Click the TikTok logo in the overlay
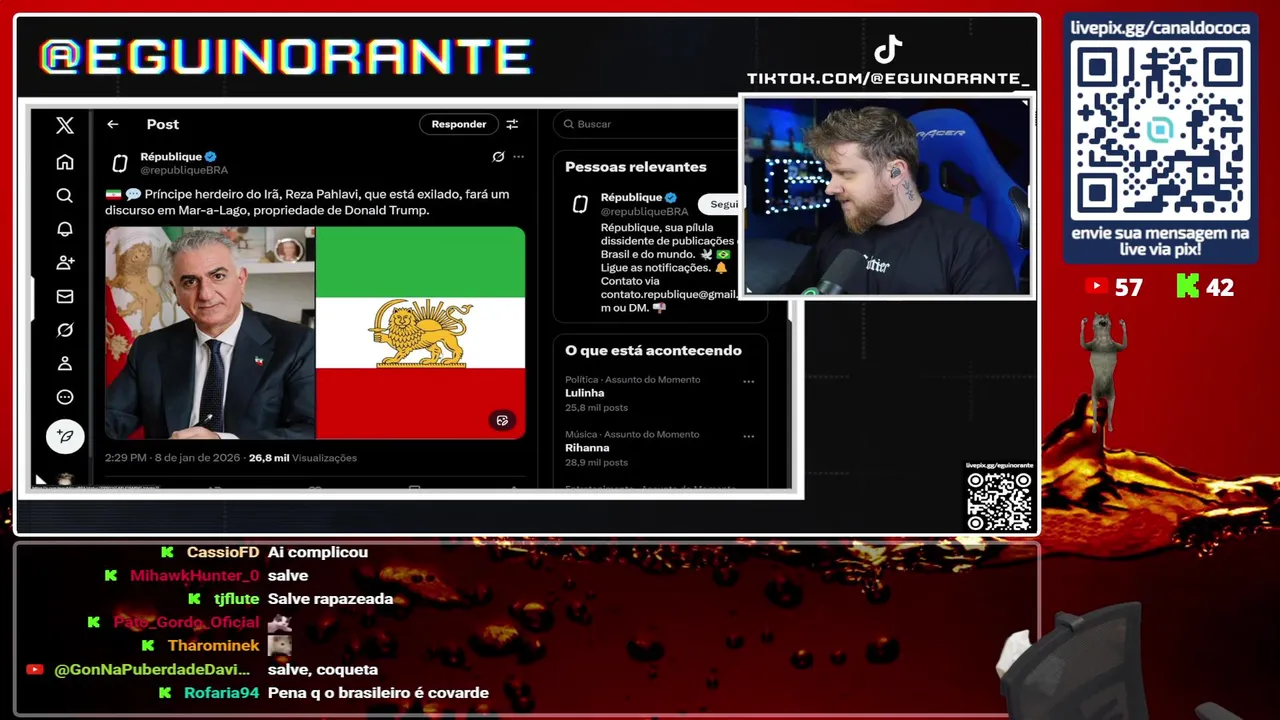Image resolution: width=1280 pixels, height=720 pixels. (x=888, y=49)
